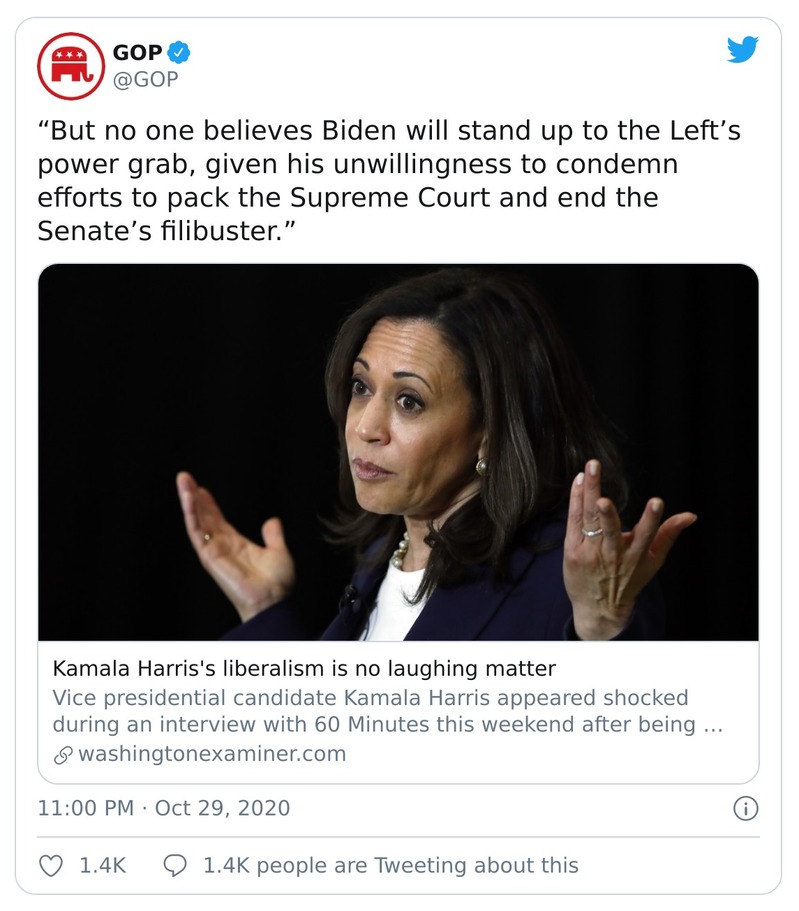Open the GOP display name
Image resolution: width=799 pixels, height=911 pixels.
click(x=137, y=52)
